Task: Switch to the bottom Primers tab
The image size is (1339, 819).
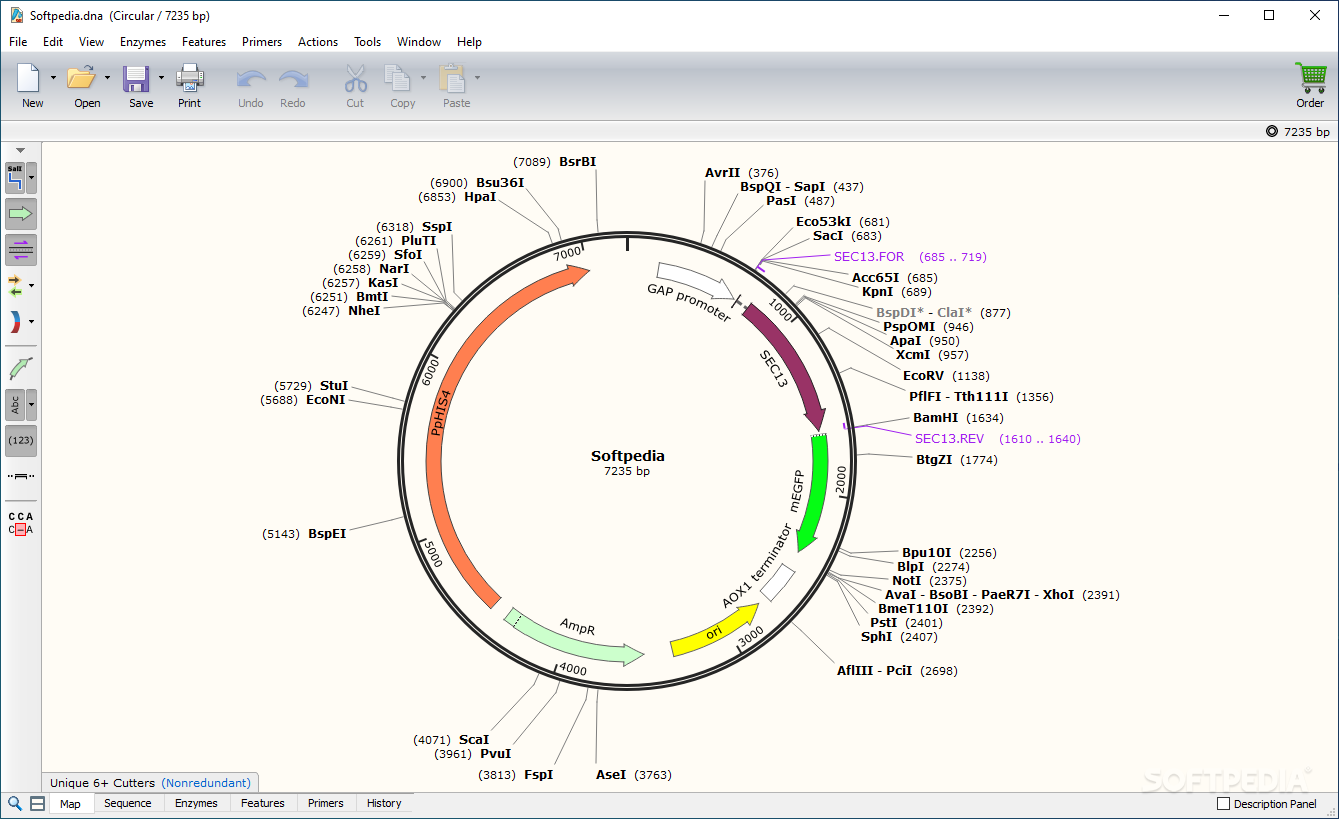Action: [326, 803]
